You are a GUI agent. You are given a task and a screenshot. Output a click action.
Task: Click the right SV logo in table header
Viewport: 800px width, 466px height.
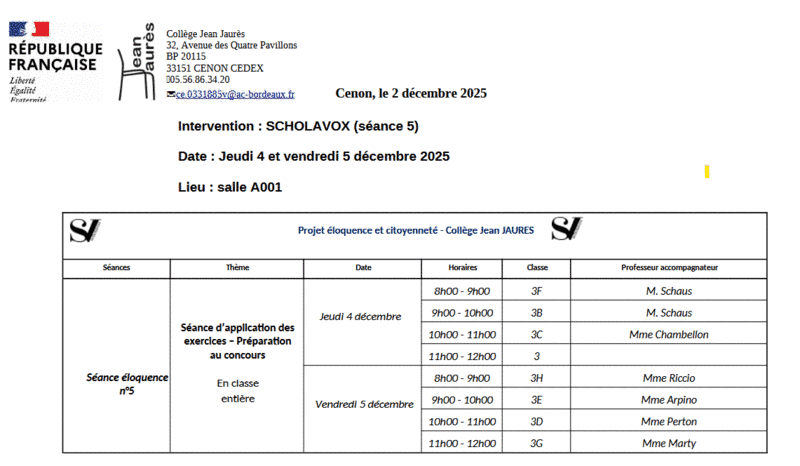point(566,229)
